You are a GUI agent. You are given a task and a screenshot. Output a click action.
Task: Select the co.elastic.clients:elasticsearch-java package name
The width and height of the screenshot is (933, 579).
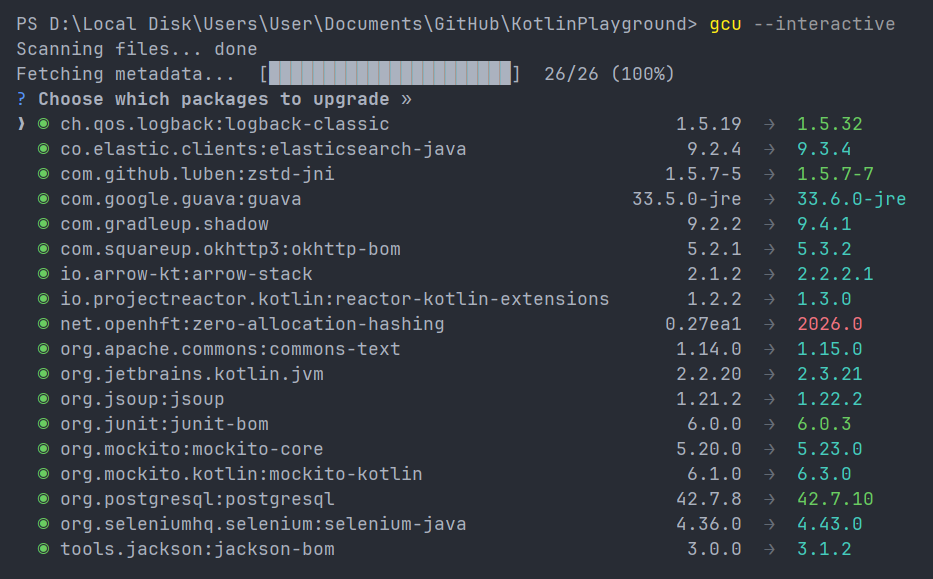(x=263, y=149)
